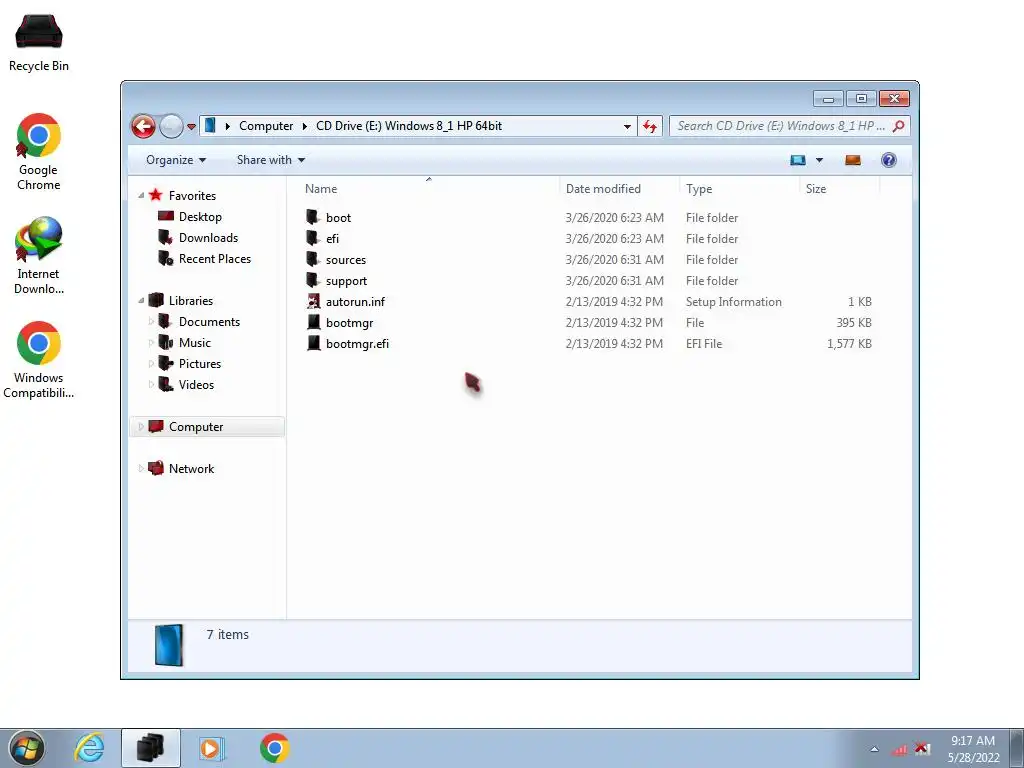Open the view options dropdown arrow
The width and height of the screenshot is (1024, 768).
(820, 160)
